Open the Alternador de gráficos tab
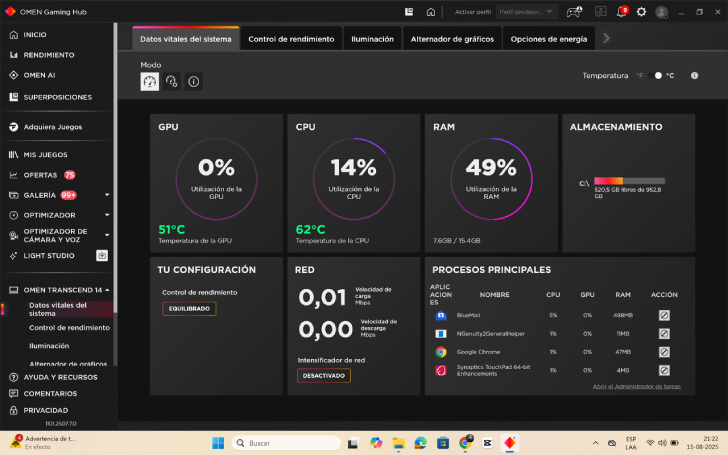Image resolution: width=728 pixels, height=455 pixels. [x=452, y=39]
